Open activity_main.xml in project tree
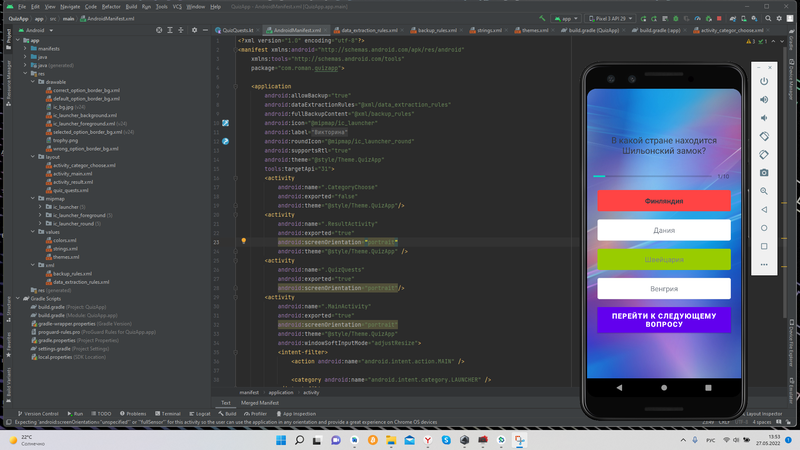The width and height of the screenshot is (800, 450). tap(72, 173)
